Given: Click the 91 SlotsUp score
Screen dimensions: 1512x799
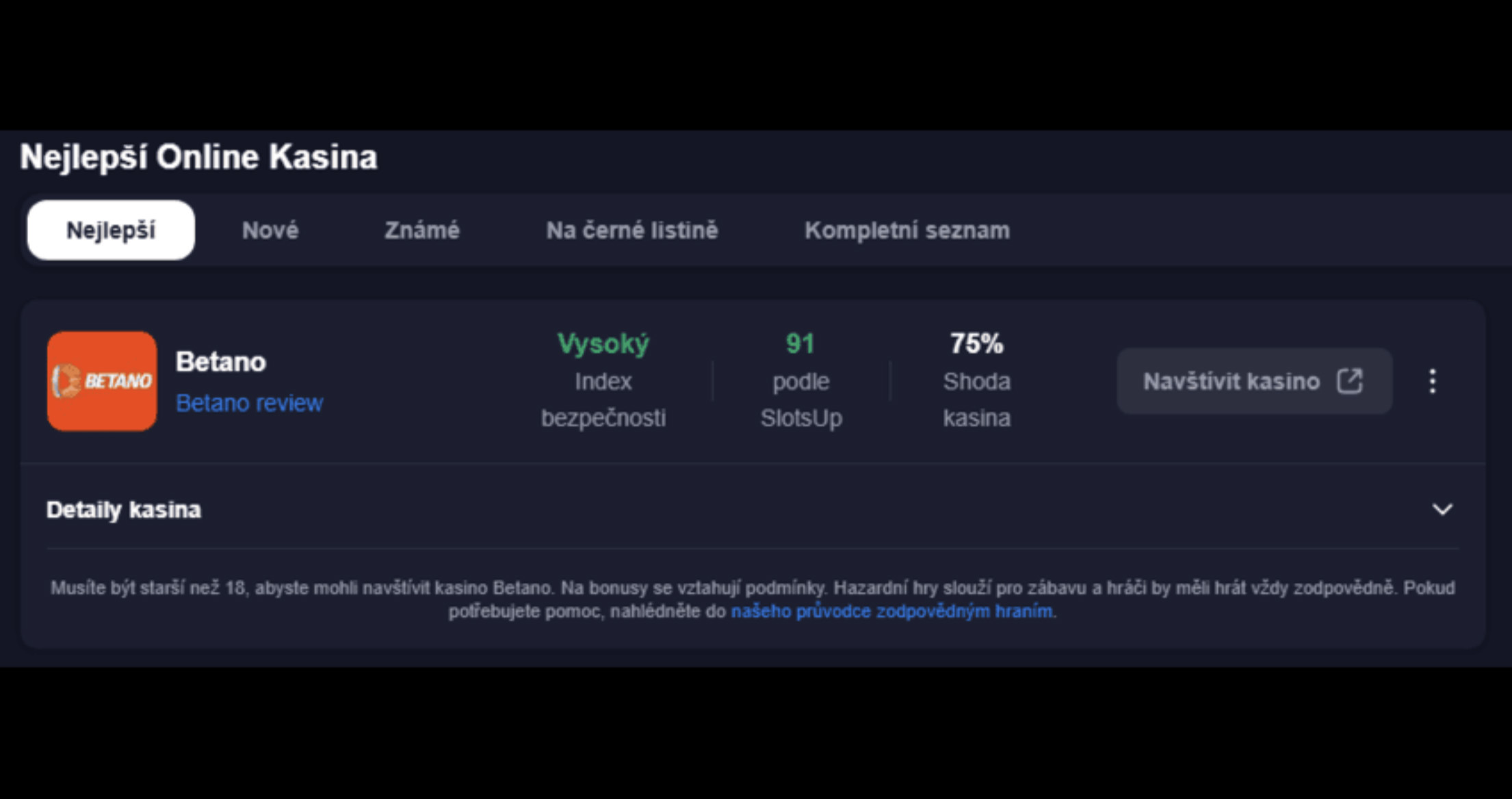Looking at the screenshot, I should (x=800, y=343).
